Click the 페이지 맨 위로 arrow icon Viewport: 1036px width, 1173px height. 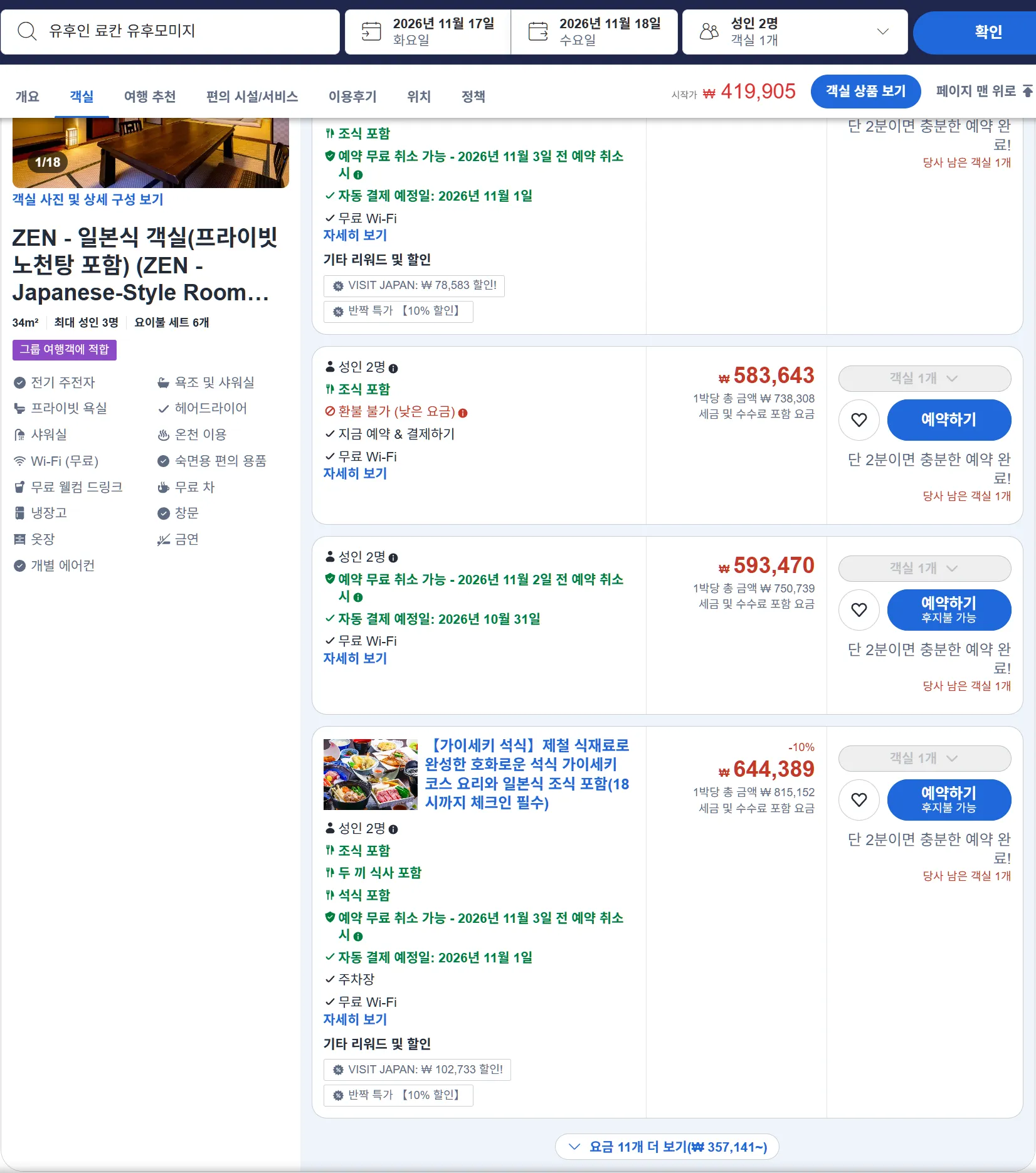[1027, 92]
